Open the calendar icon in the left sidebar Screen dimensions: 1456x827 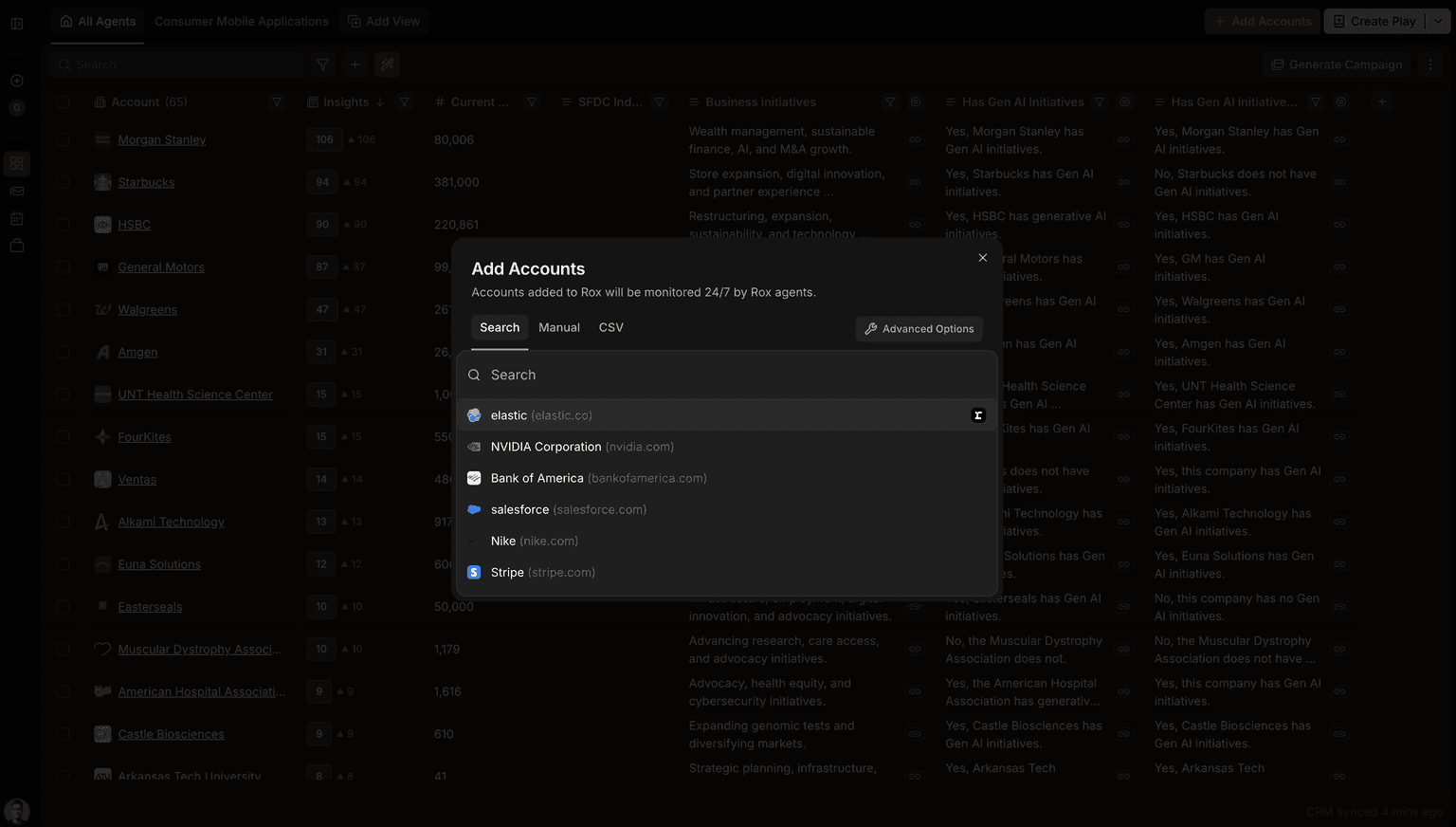(17, 218)
